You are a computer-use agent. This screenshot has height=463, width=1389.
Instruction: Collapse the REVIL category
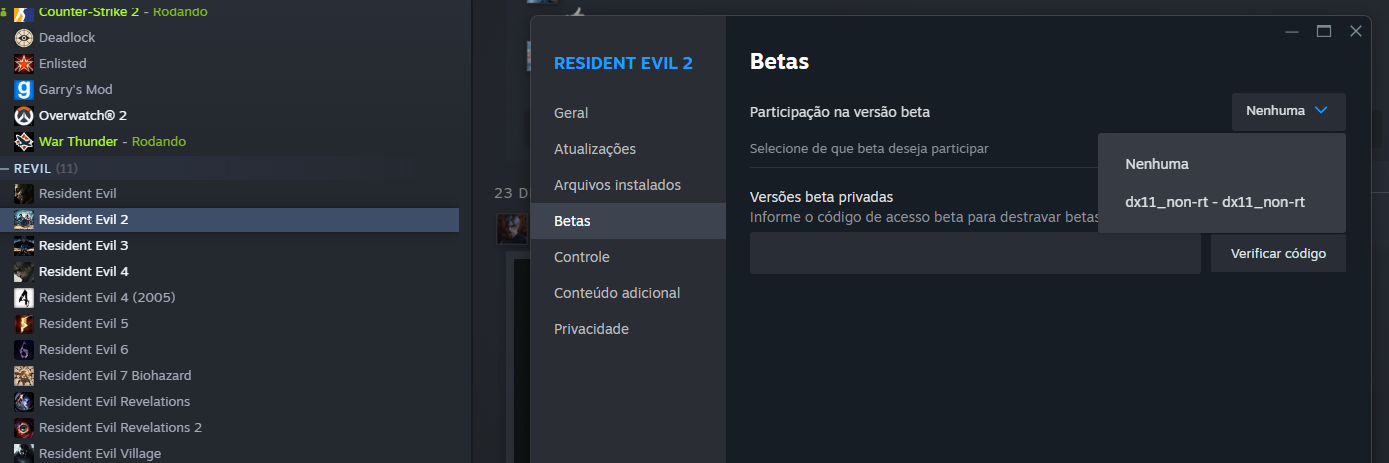(6, 168)
